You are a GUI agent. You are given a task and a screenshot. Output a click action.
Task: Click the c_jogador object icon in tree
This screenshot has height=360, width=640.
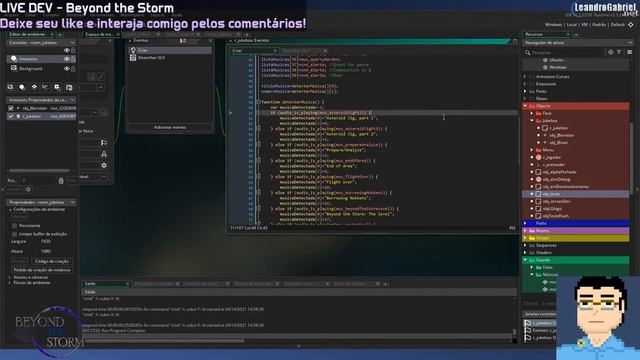(x=538, y=157)
